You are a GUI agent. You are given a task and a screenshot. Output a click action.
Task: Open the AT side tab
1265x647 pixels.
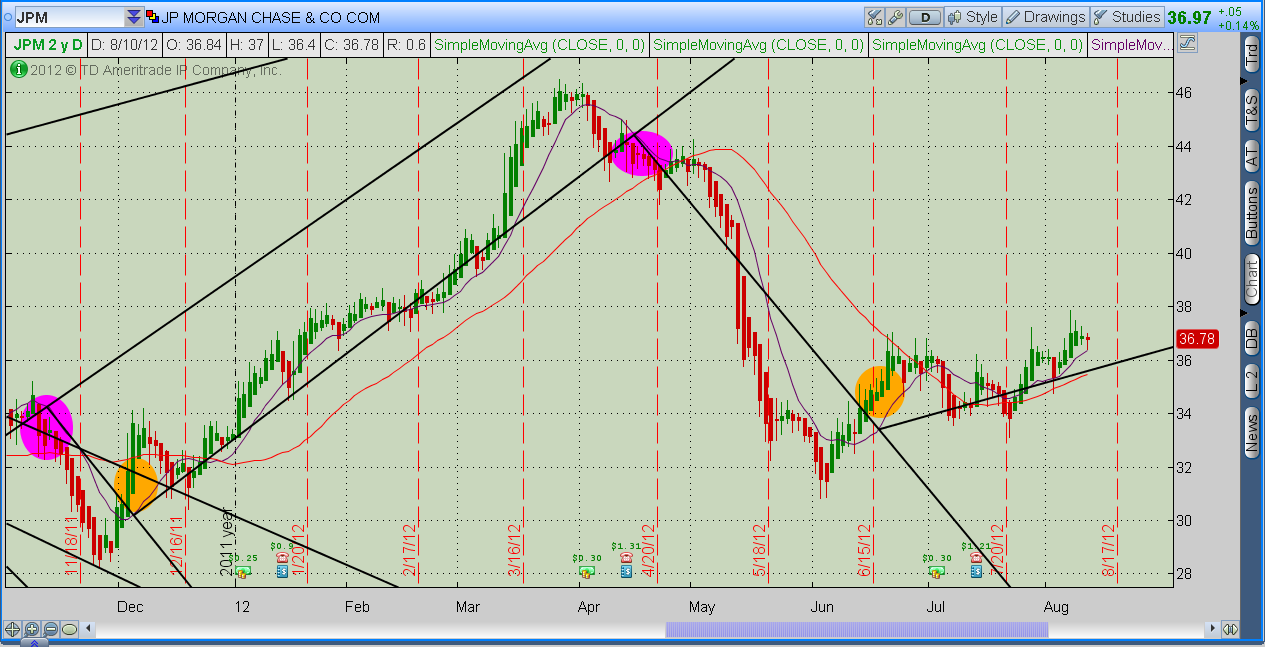1251,155
